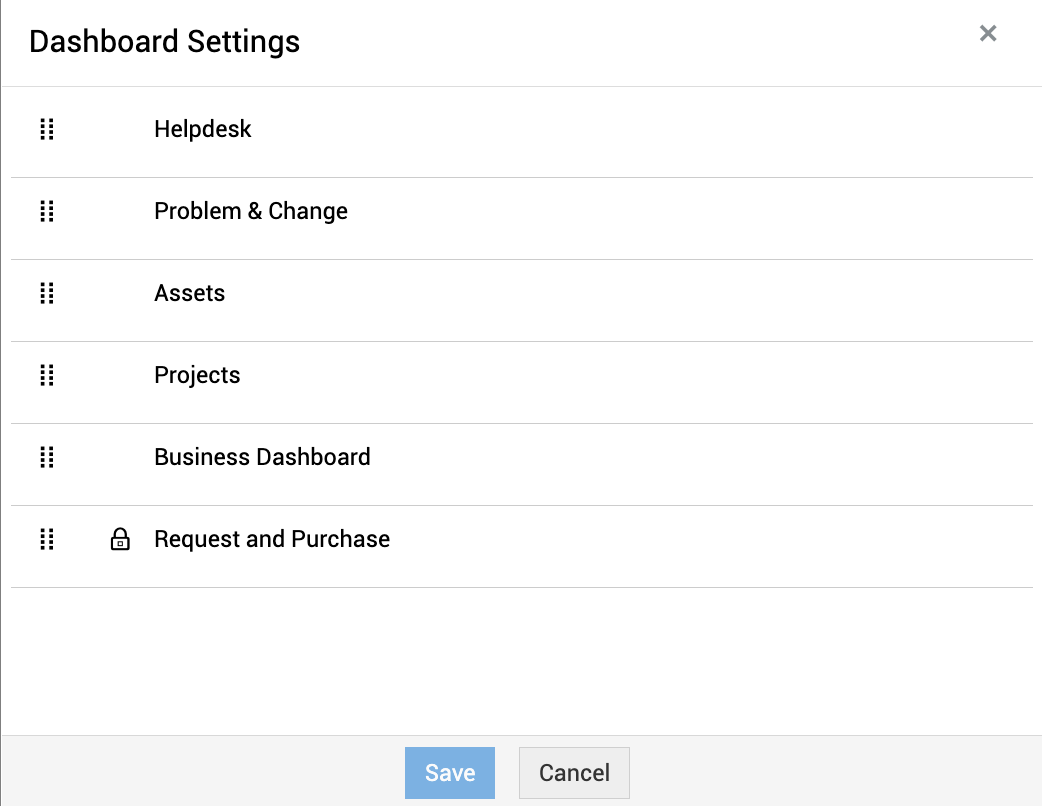Screen dimensions: 1042x806
Task: Click the Problem & Change drag handle
Action: (47, 211)
